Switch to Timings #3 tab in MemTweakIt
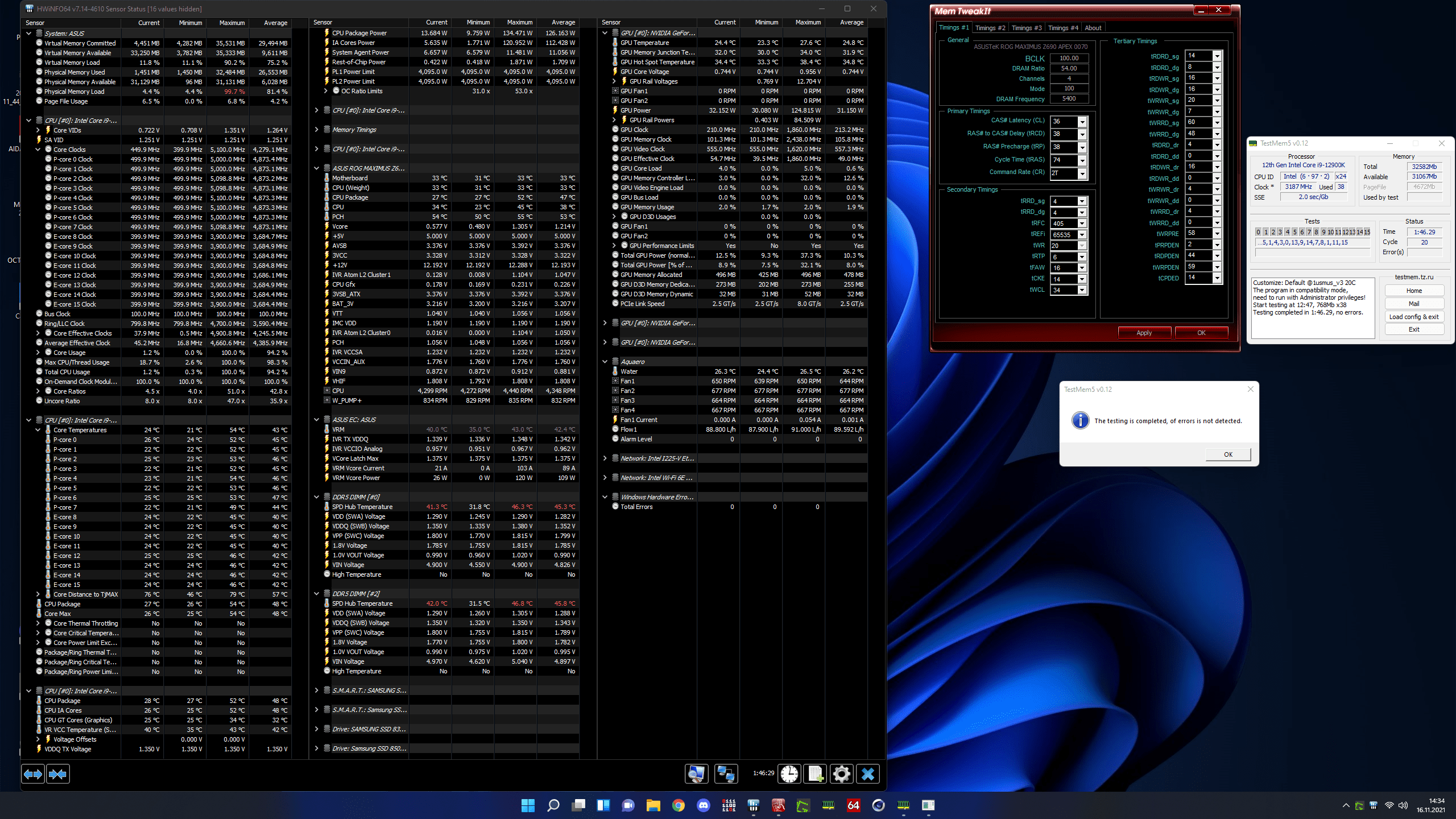The height and width of the screenshot is (819, 1456). pyautogui.click(x=1027, y=28)
